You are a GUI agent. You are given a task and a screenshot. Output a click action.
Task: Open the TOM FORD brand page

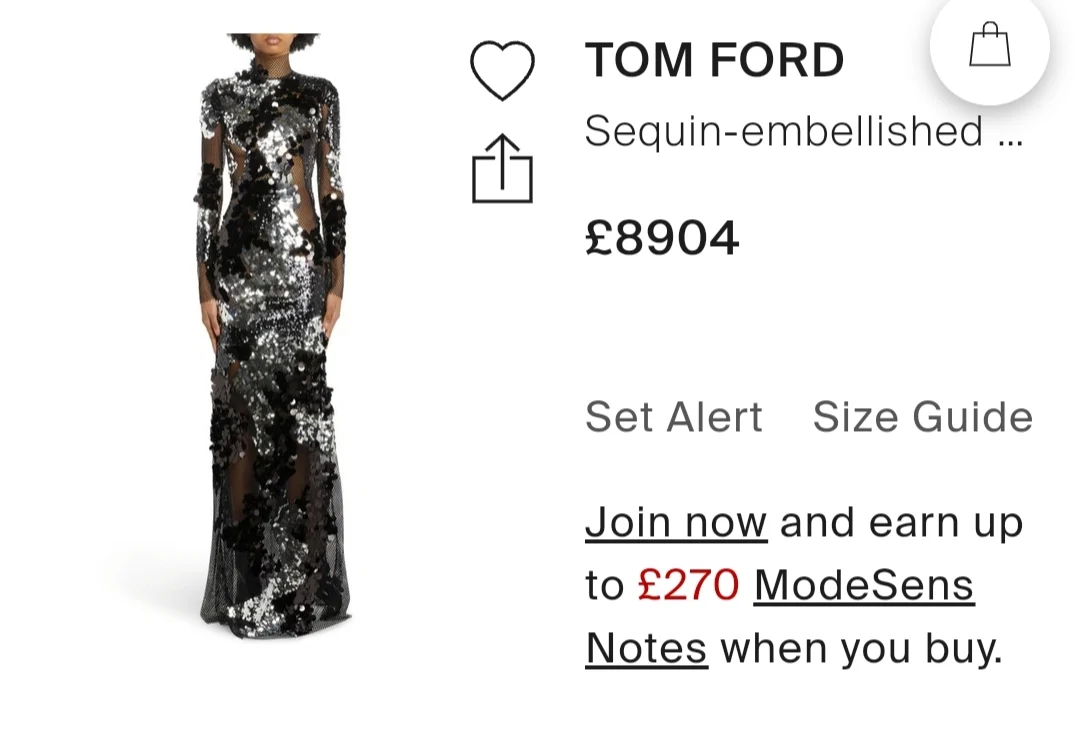(x=714, y=61)
